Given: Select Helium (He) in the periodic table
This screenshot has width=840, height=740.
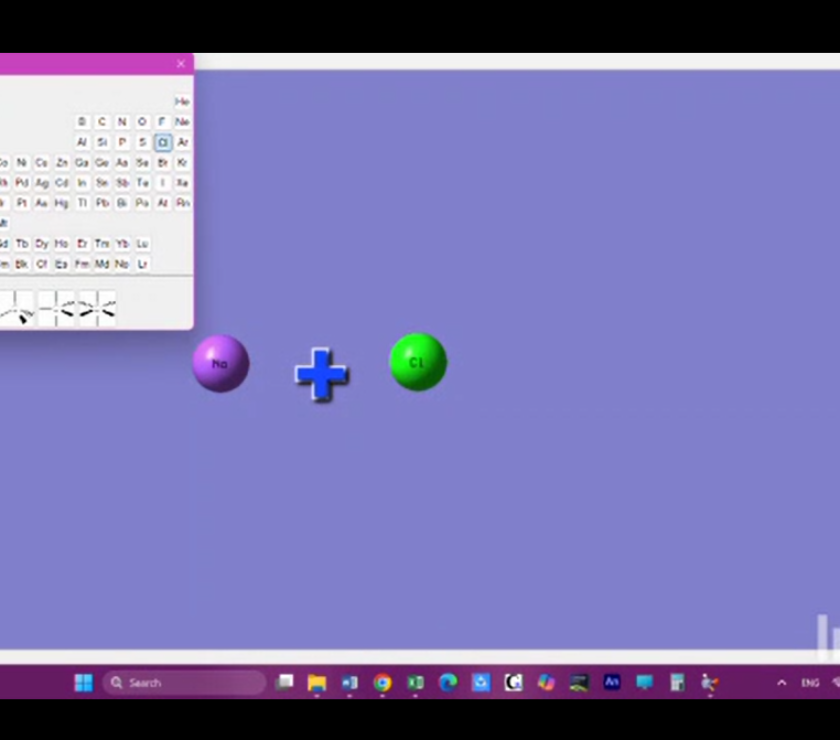Looking at the screenshot, I should [x=182, y=101].
